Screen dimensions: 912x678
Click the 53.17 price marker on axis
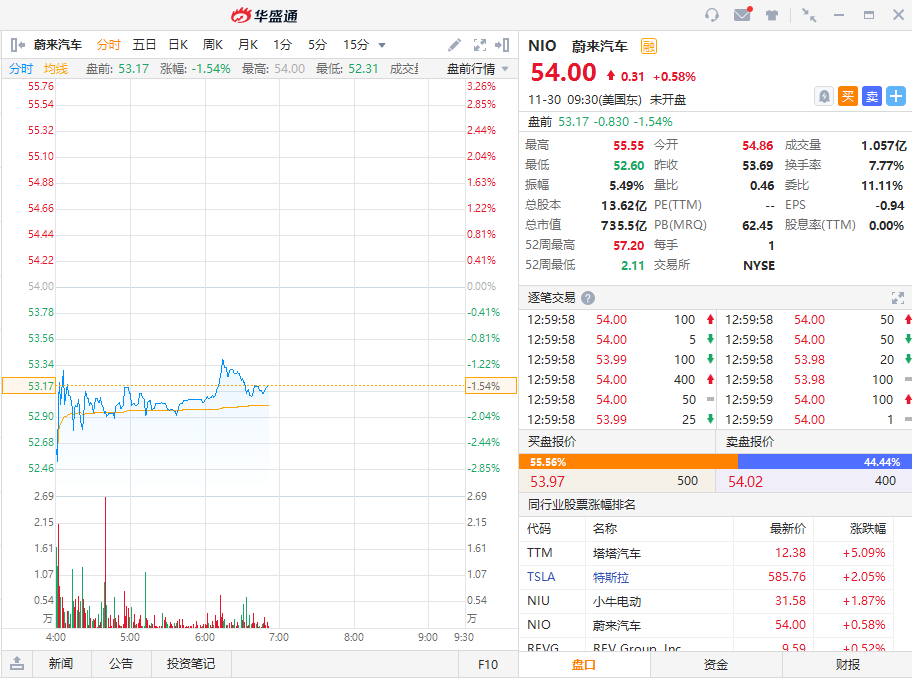tap(29, 386)
